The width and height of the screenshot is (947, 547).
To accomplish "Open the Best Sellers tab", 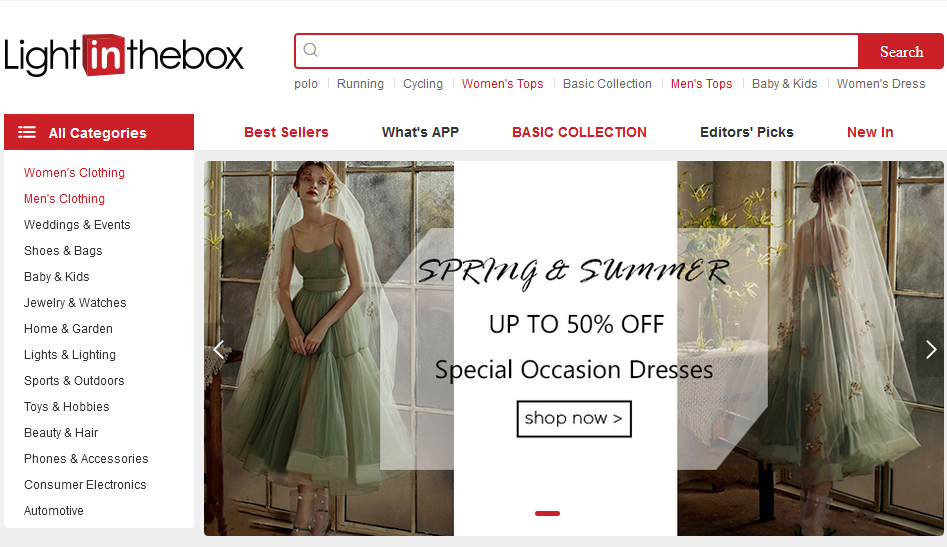I will (286, 132).
